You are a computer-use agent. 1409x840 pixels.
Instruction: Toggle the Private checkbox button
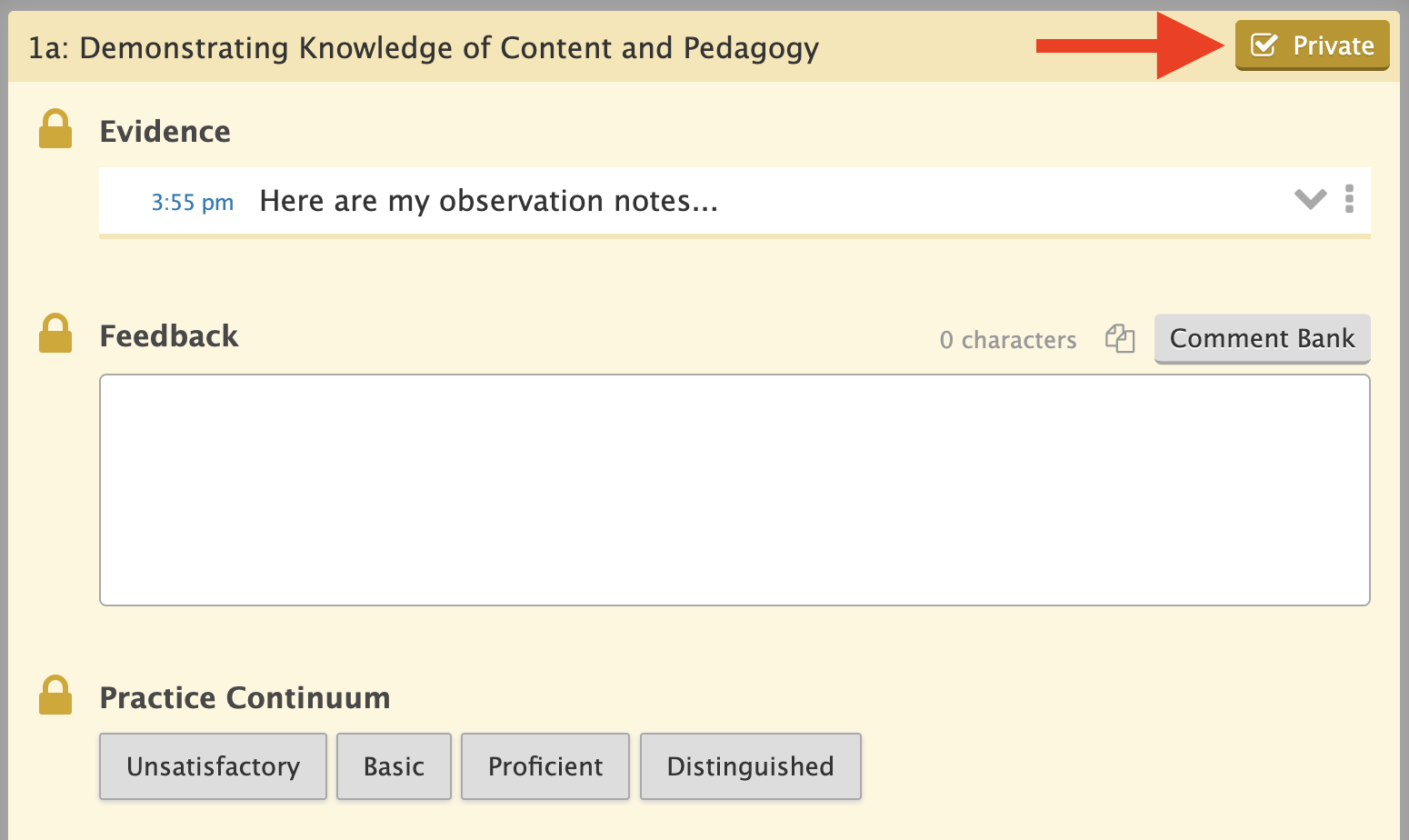tap(1312, 45)
